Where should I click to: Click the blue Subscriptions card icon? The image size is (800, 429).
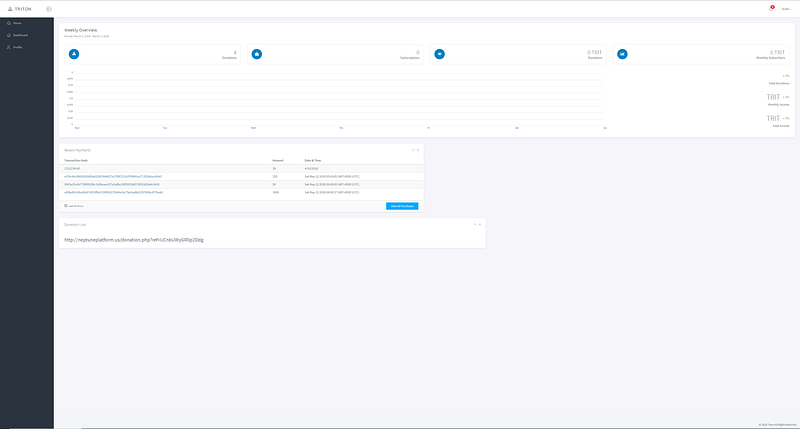tap(257, 54)
